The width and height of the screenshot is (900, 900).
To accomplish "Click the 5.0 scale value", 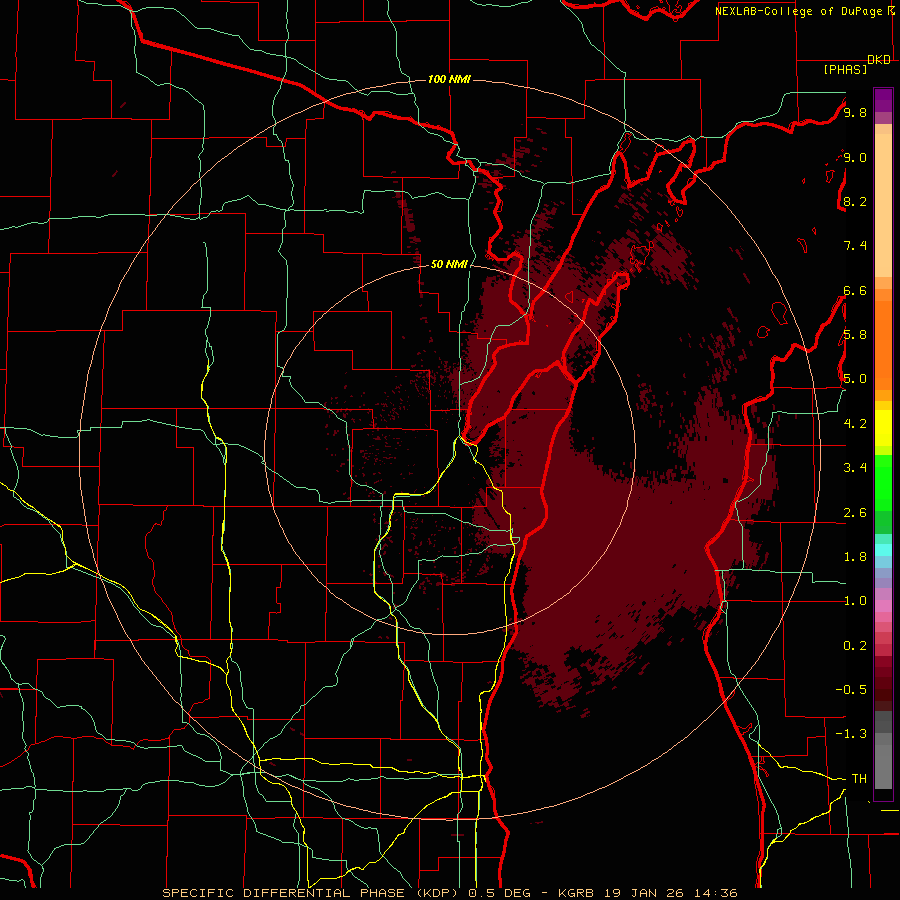I will pos(855,379).
